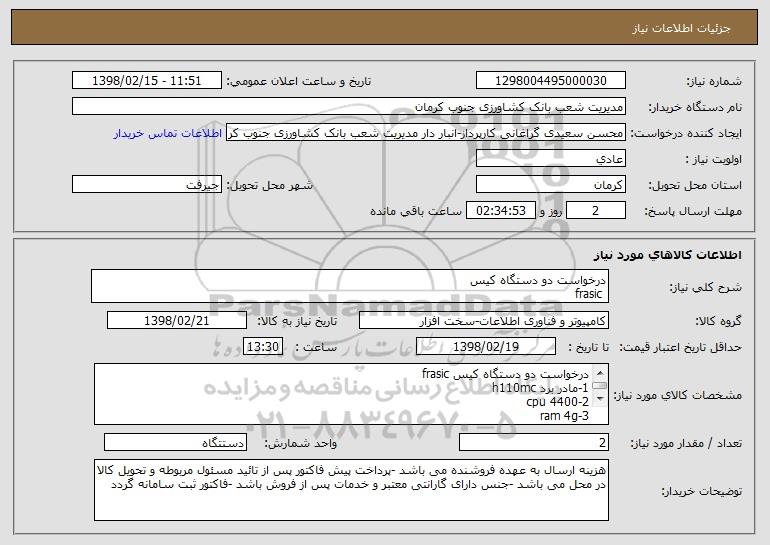770x545 pixels.
Task: Click the price validity date 1398/02/19
Action: pos(486,347)
